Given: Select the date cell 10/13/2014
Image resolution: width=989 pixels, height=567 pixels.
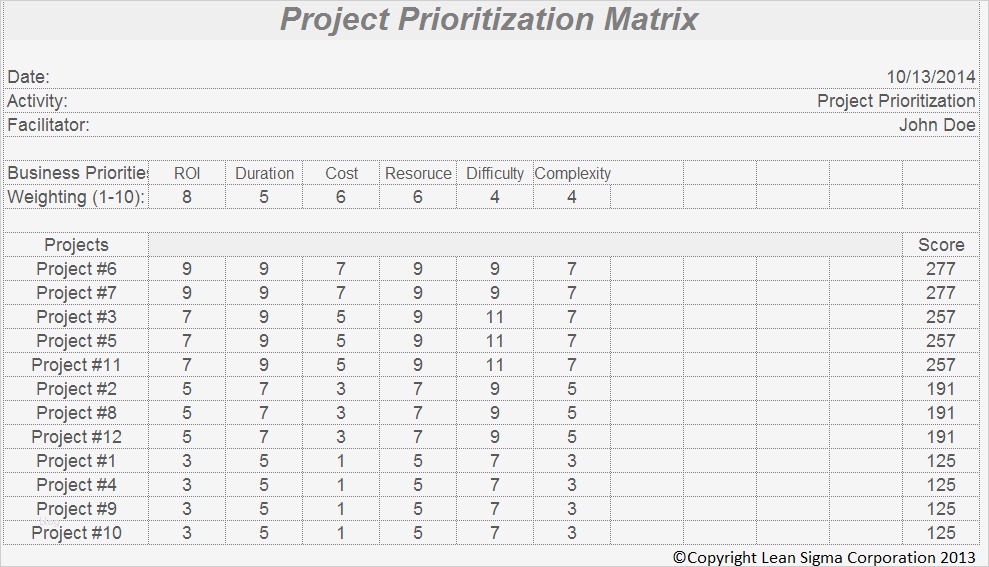Looking at the screenshot, I should coord(930,77).
